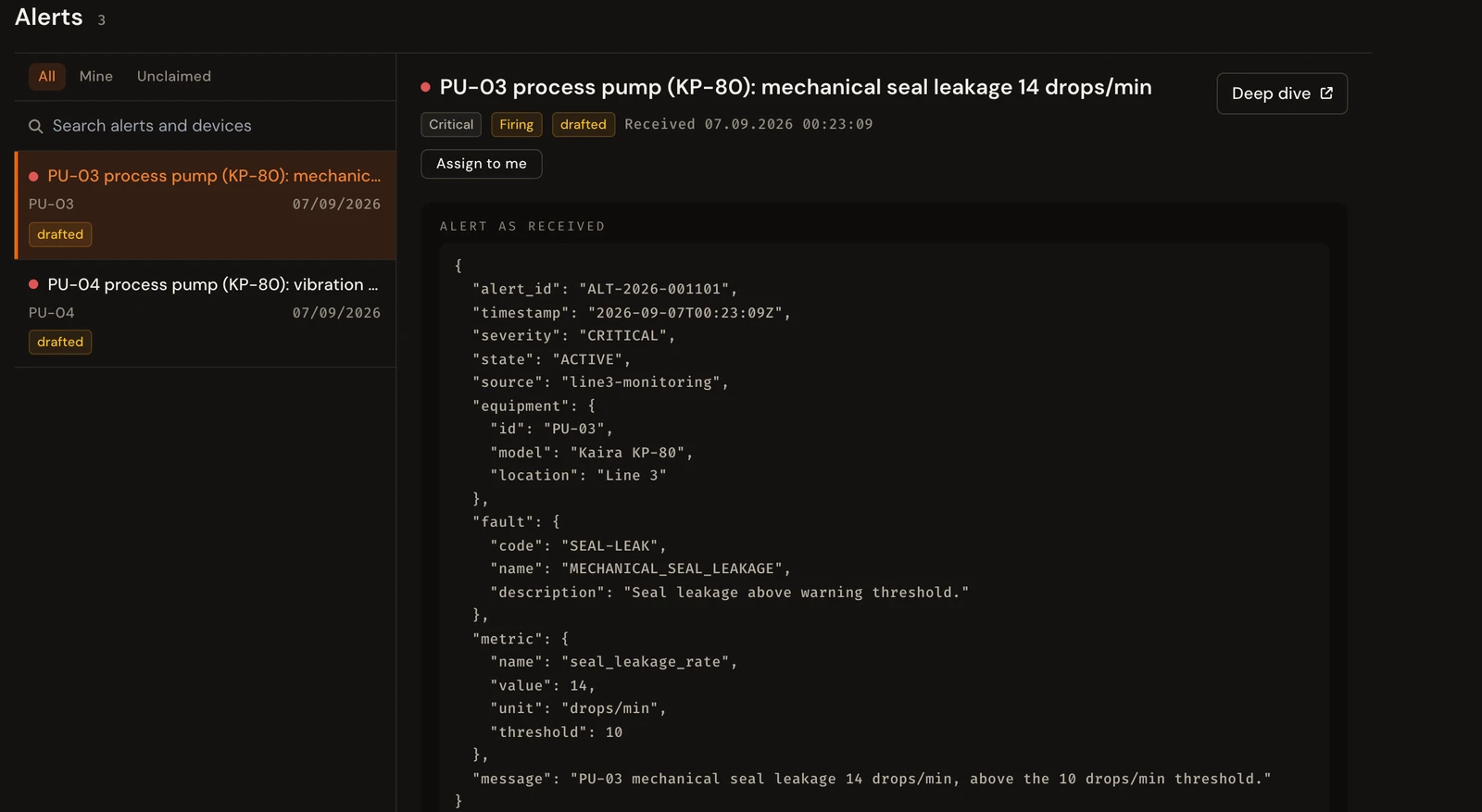Click the location Line 3 line
Viewport: 1482px width, 812px height.
(x=579, y=475)
